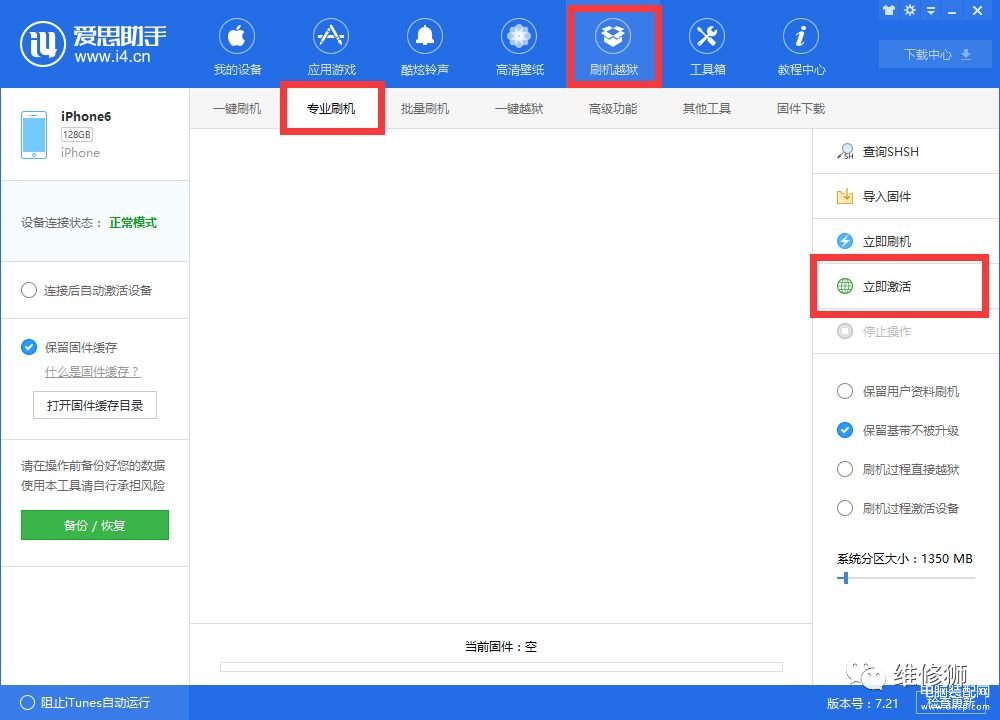
Task: Click the 立即激活 globe icon
Action: point(844,286)
